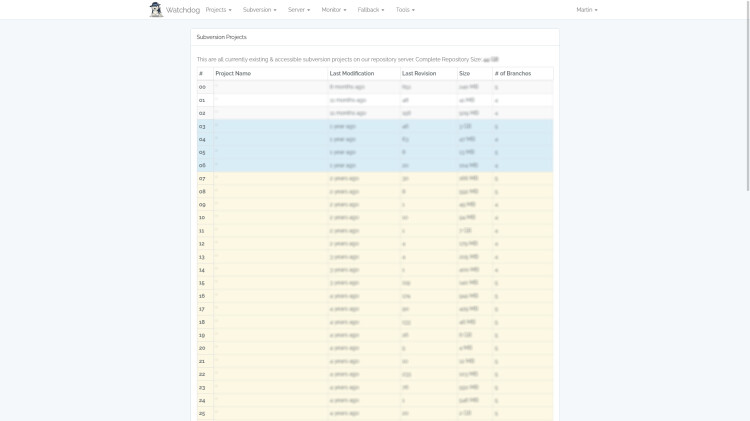Select row number 24
Image resolution: width=750 pixels, height=421 pixels.
point(375,400)
